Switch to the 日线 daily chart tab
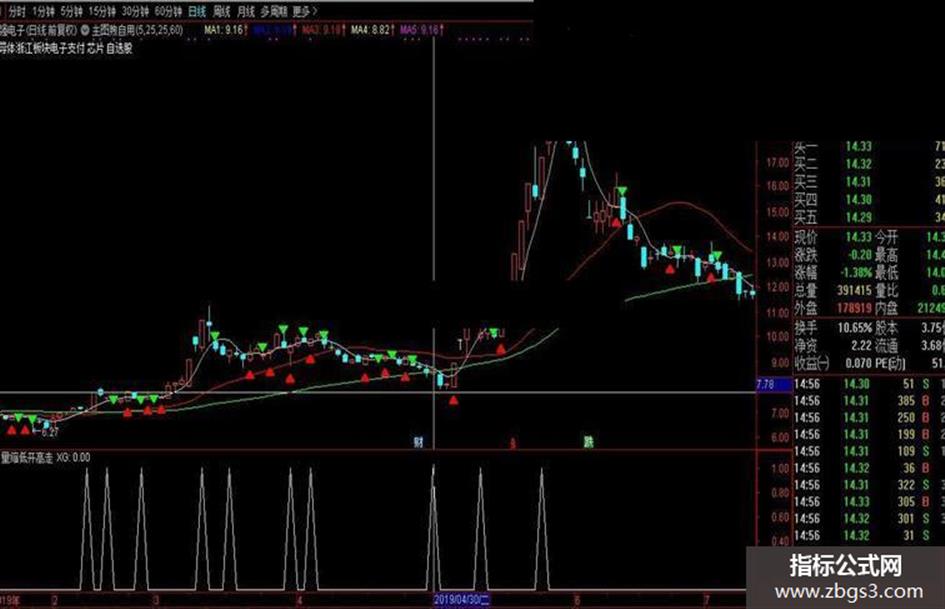Screen dimensions: 945x609 [197, 11]
